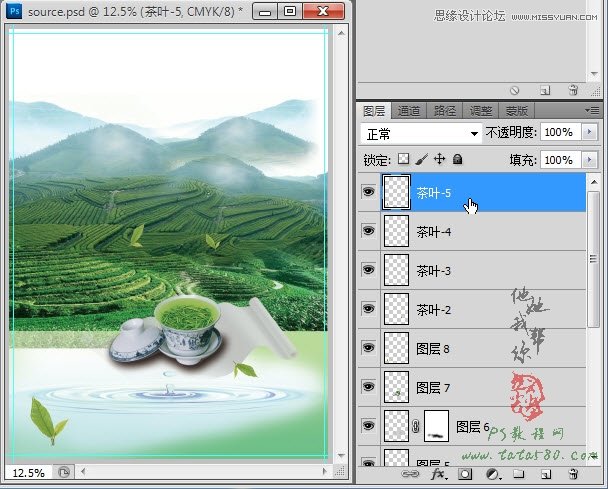Switch to the 蒙版 tab
608x489 pixels.
pos(516,111)
